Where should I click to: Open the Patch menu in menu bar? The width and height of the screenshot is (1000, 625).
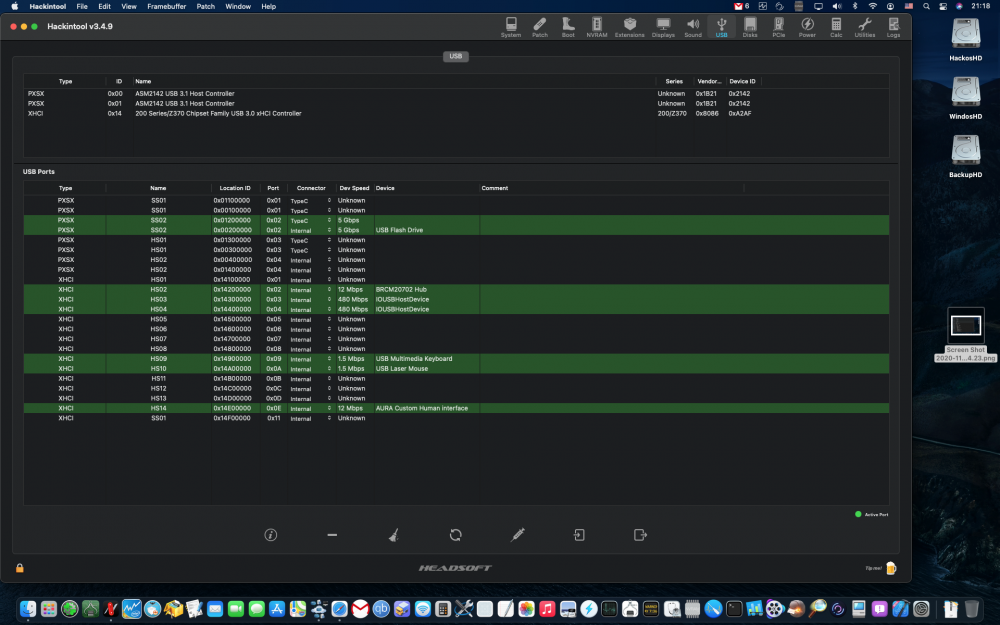[205, 6]
